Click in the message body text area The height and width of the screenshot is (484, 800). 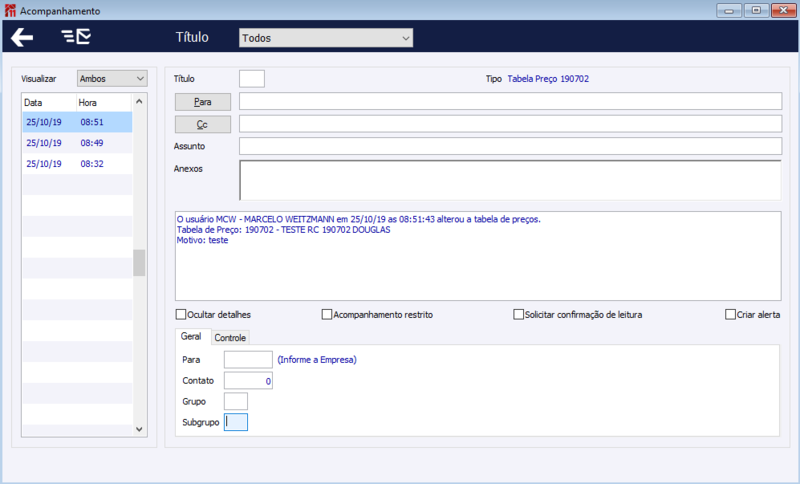click(x=478, y=256)
